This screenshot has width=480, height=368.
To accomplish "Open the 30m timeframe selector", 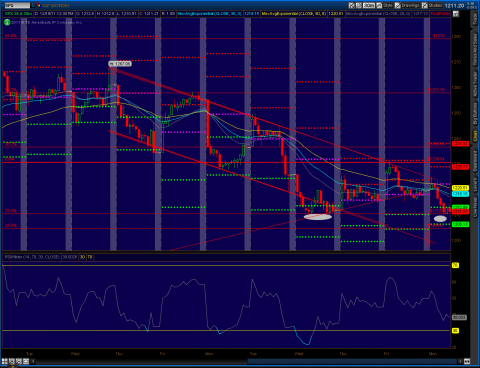I will (x=369, y=5).
